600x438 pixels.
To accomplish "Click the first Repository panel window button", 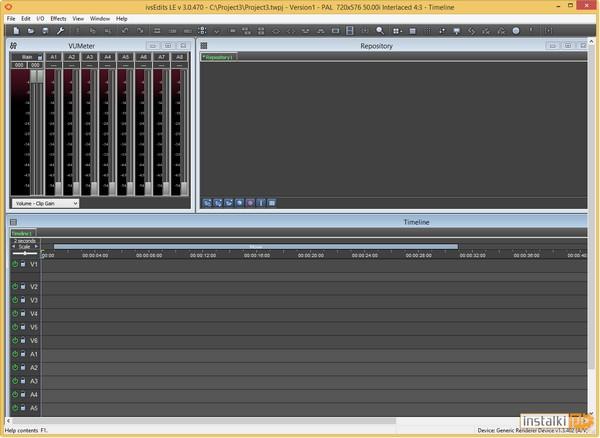I will point(553,46).
